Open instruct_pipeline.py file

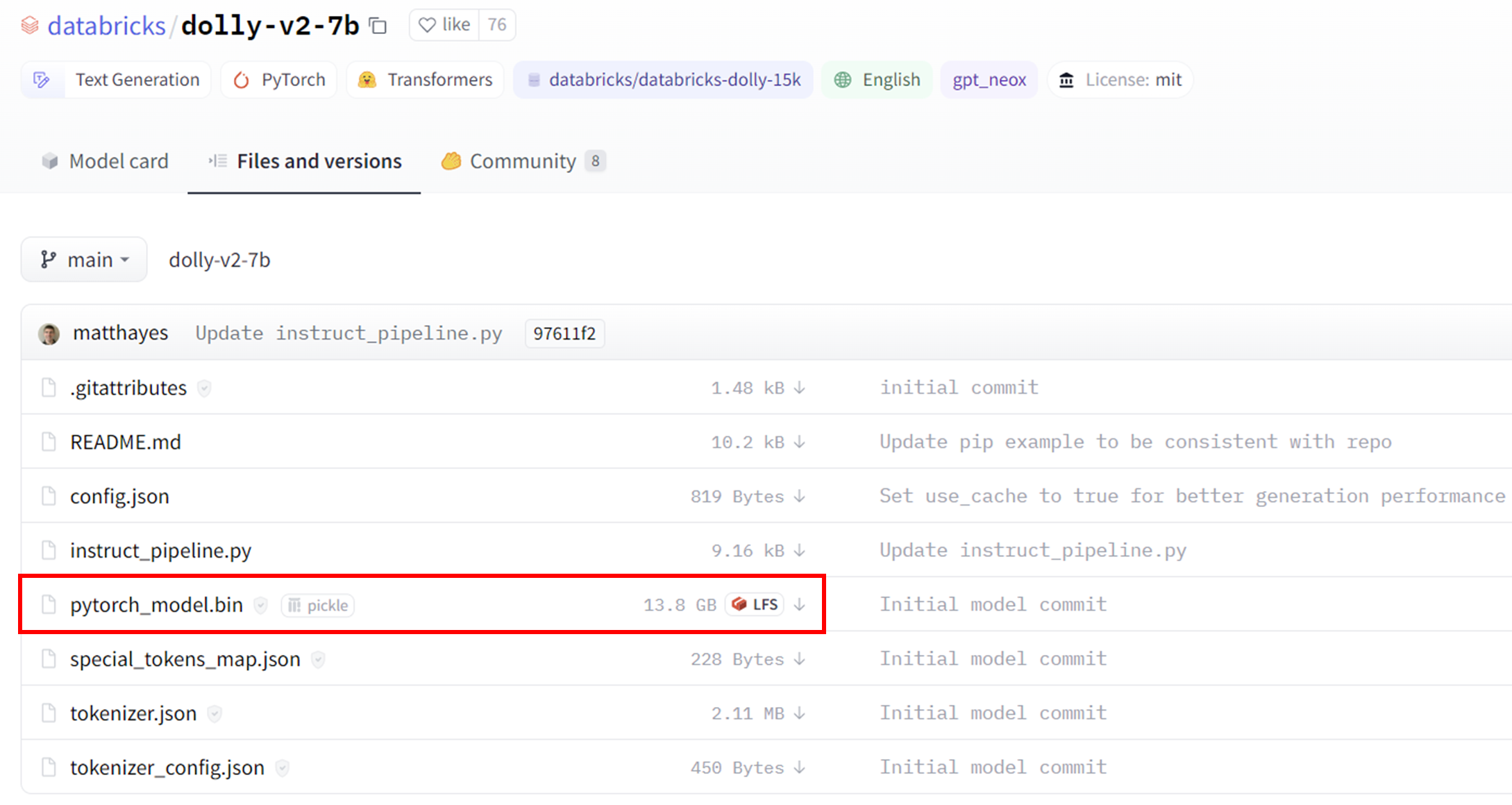[160, 551]
